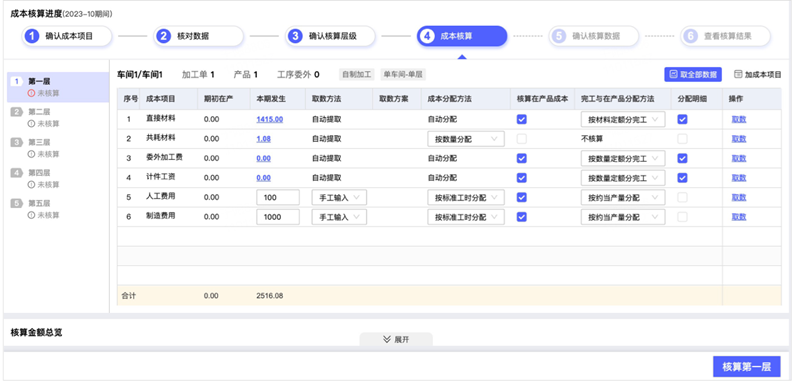Click 取数 link for 委外加工费
This screenshot has height=389, width=800.
coord(739,158)
